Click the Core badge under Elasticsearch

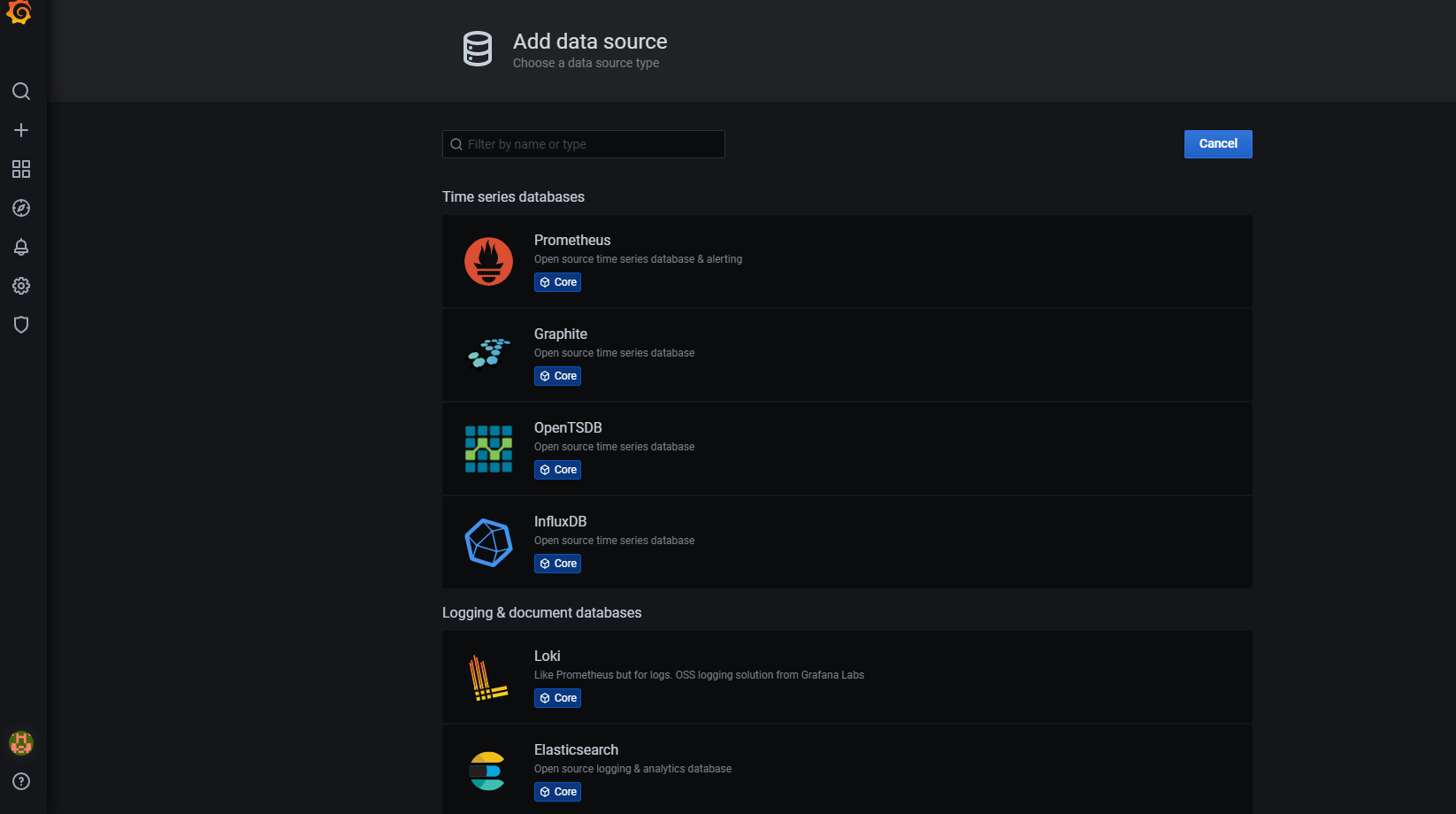557,792
